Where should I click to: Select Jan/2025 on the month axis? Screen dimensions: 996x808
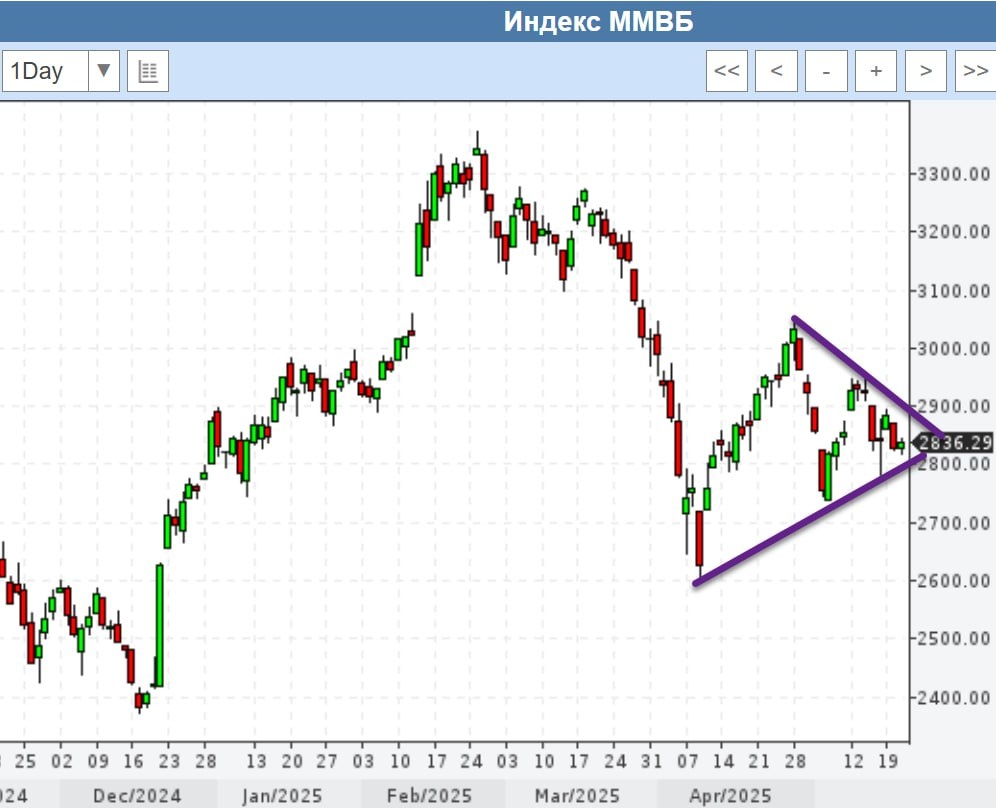click(x=282, y=795)
